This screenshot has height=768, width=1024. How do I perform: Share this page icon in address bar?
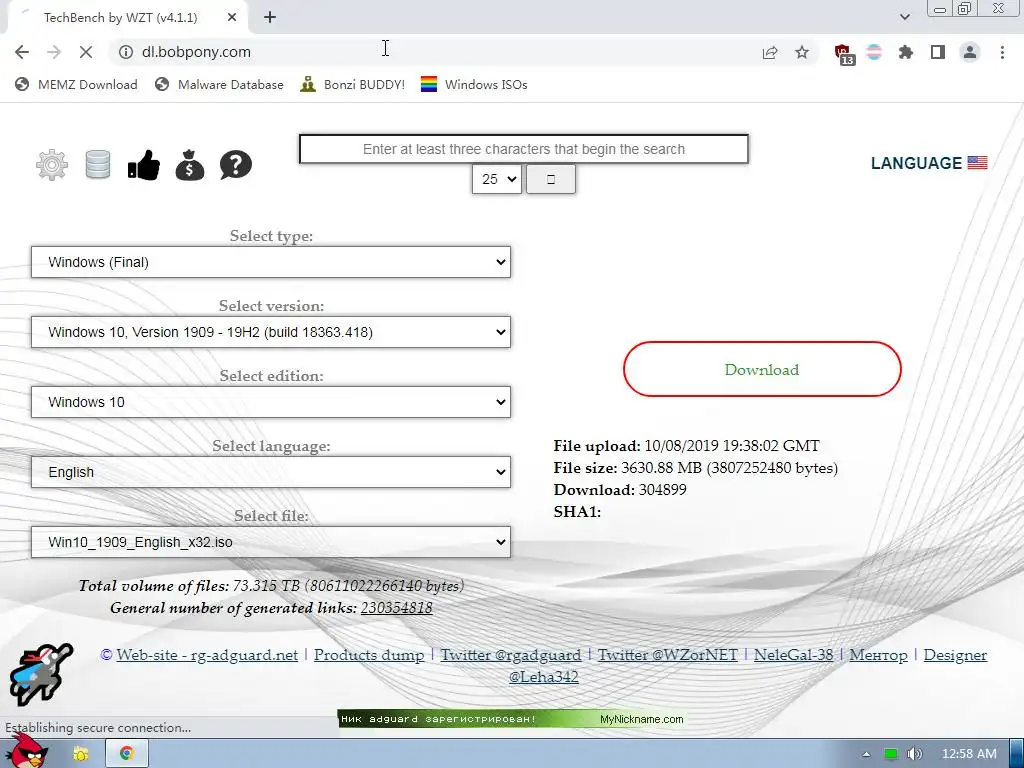click(770, 52)
